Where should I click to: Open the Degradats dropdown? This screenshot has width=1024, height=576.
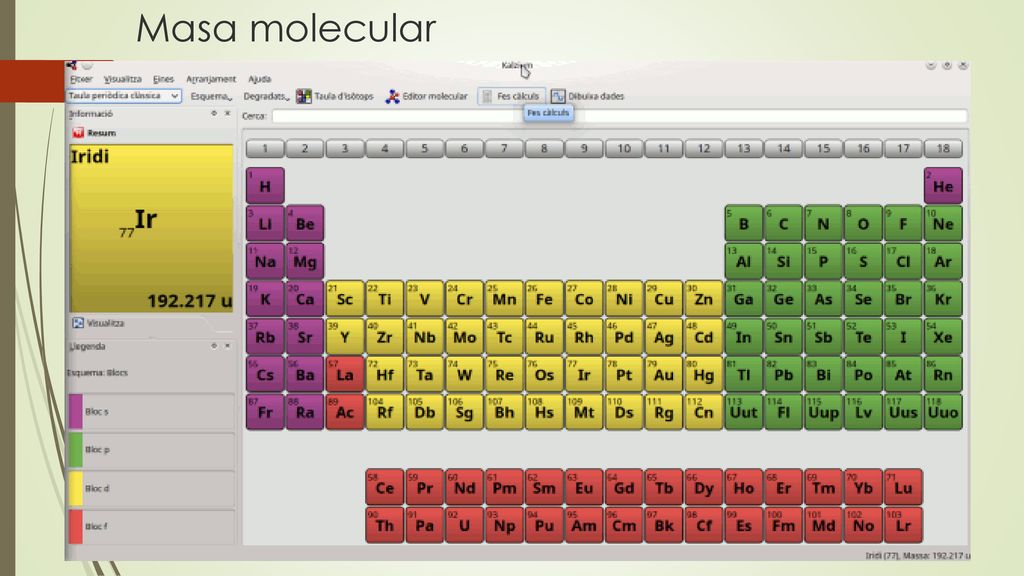(x=266, y=97)
